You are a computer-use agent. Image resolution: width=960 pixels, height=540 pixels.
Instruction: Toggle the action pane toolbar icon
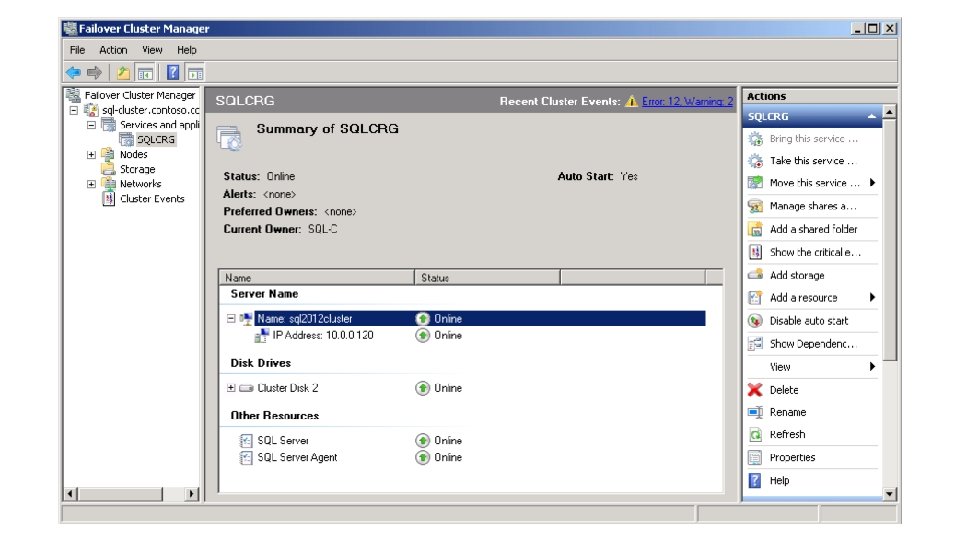click(x=195, y=73)
